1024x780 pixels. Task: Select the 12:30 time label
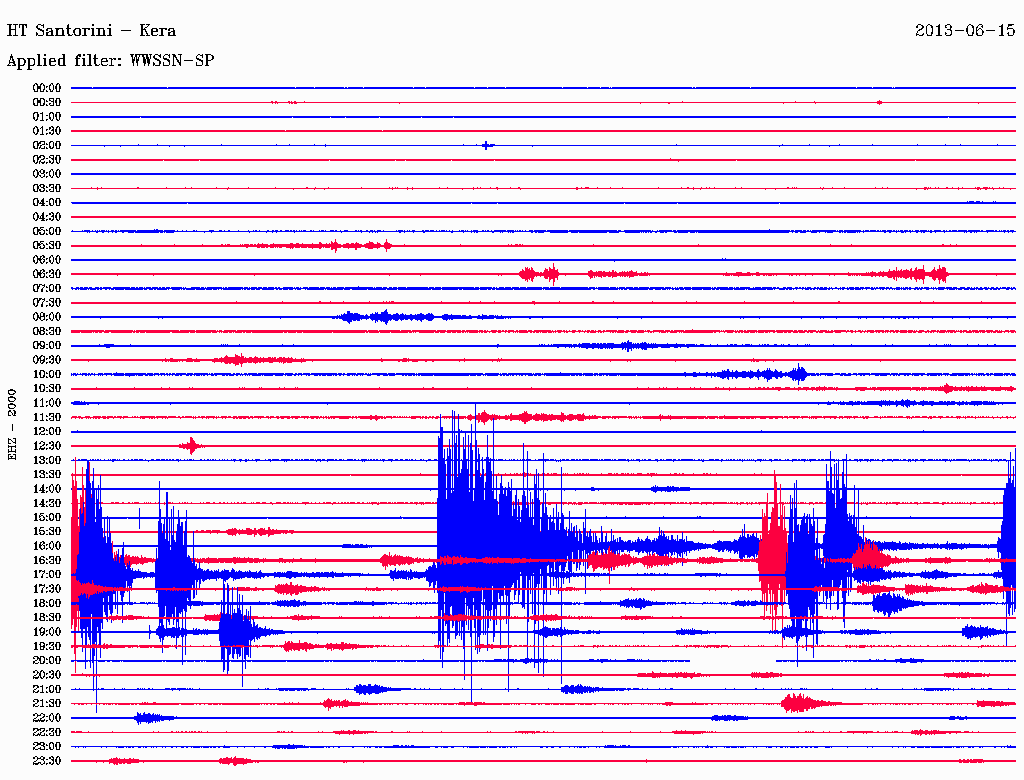[47, 446]
